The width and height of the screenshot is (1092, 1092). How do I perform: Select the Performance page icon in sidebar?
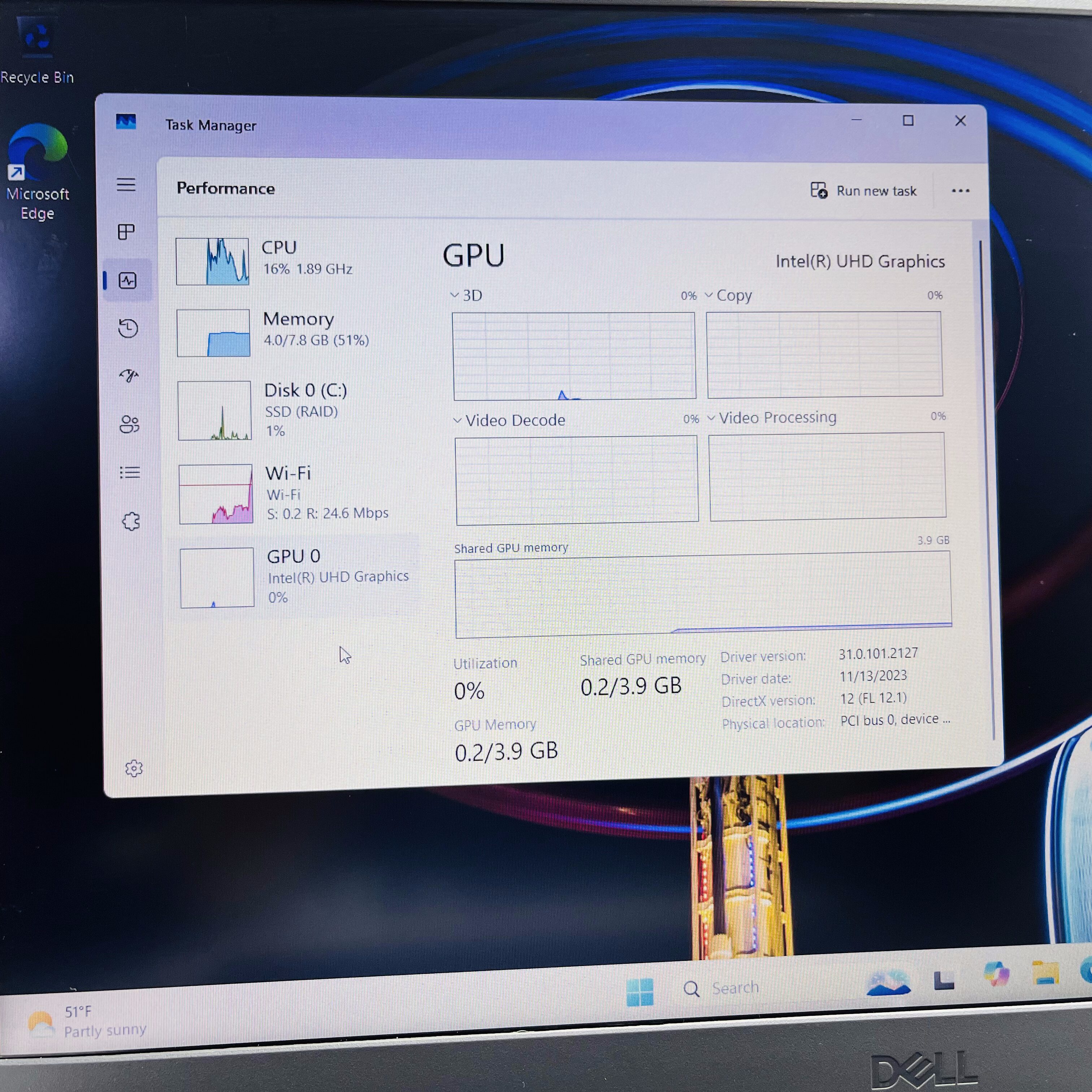128,280
